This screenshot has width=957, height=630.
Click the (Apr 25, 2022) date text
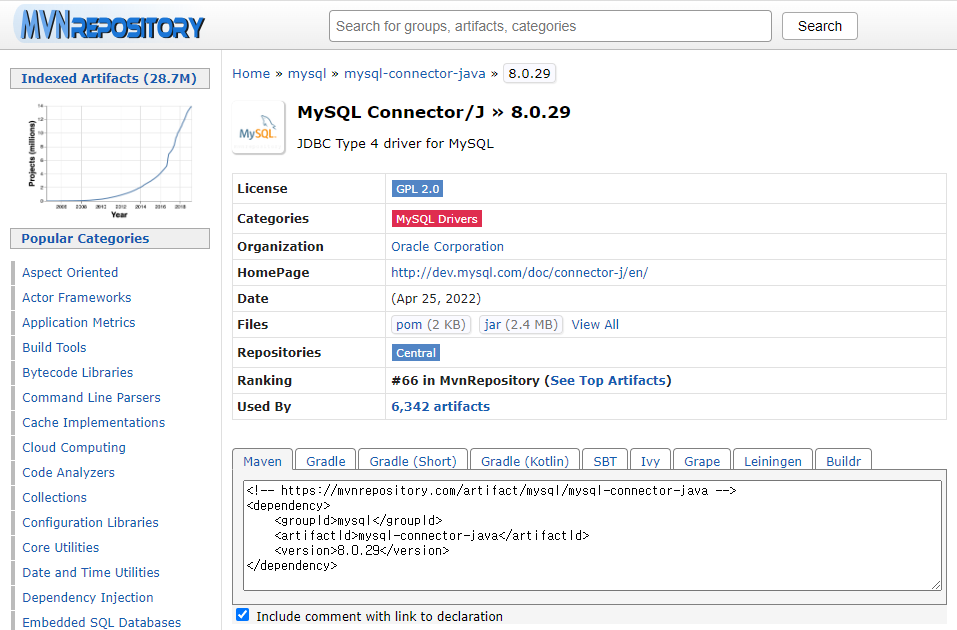pos(436,299)
